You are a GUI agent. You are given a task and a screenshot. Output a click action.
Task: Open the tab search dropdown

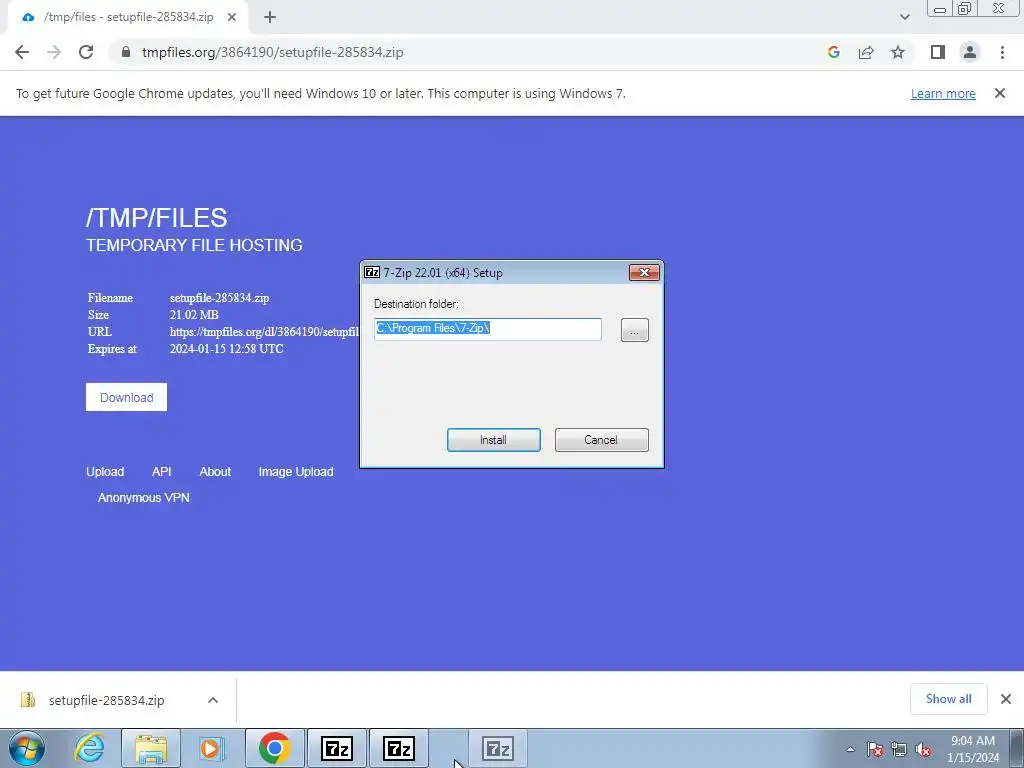pyautogui.click(x=904, y=17)
